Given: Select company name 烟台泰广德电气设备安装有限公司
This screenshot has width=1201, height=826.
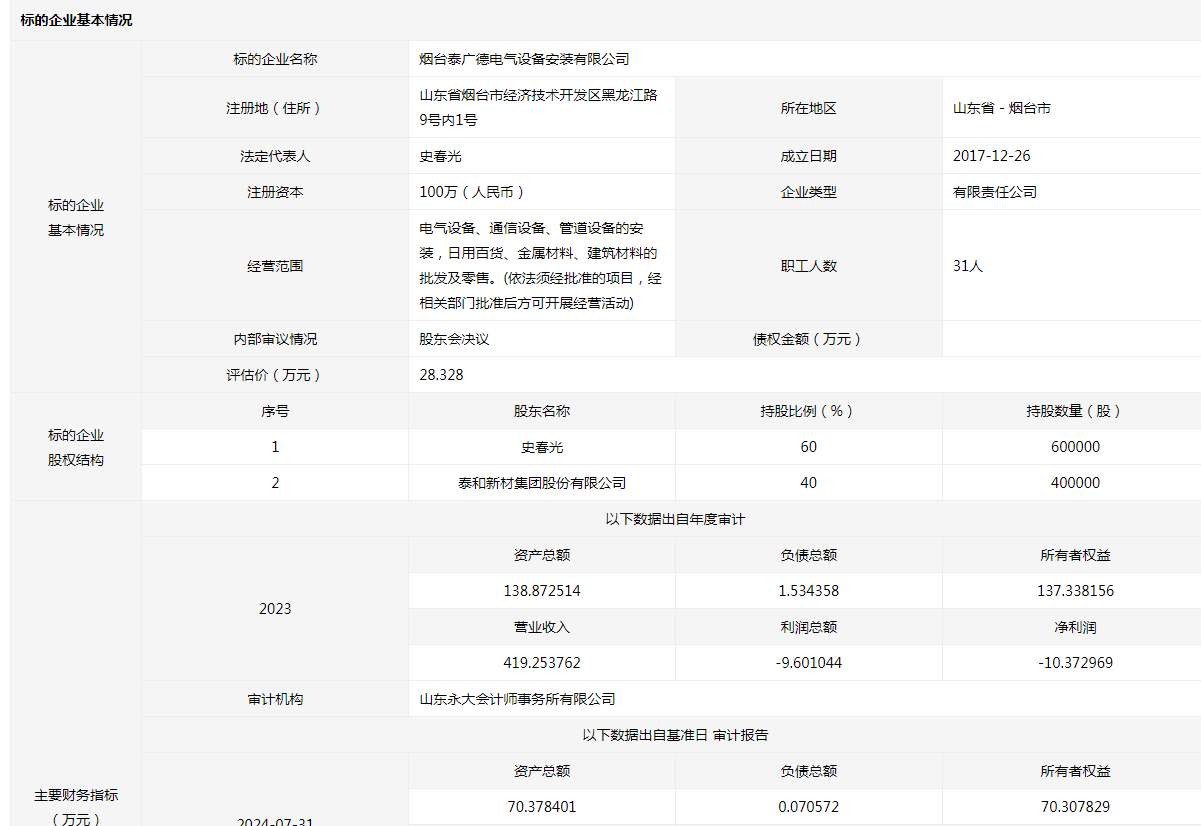Looking at the screenshot, I should click(x=524, y=59).
